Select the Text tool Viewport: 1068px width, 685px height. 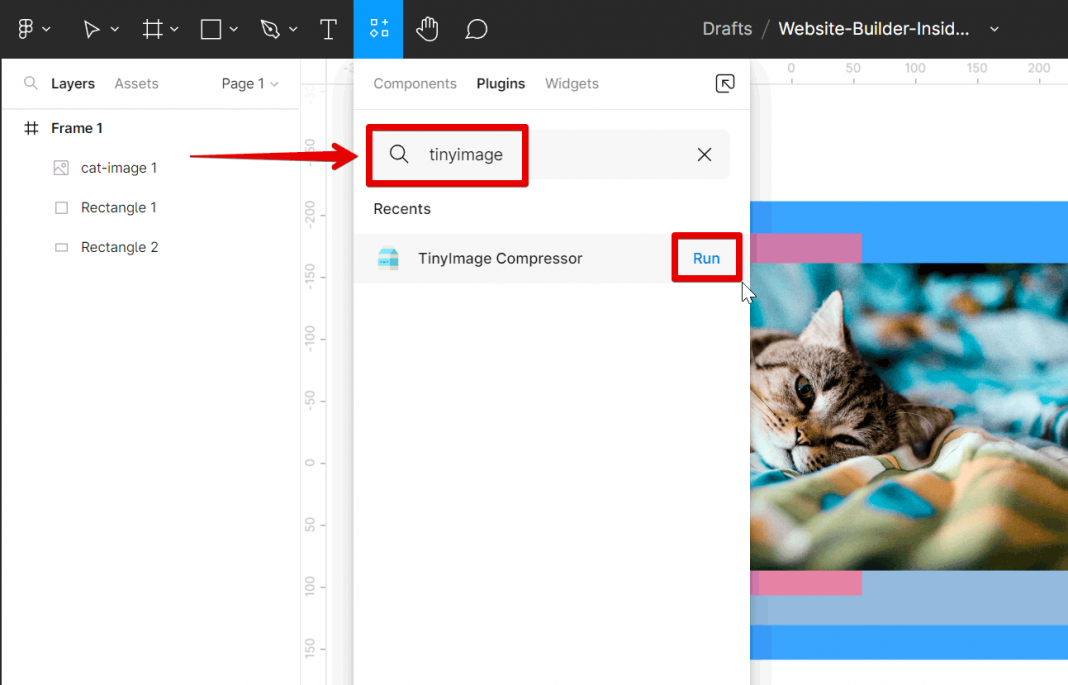click(x=328, y=29)
